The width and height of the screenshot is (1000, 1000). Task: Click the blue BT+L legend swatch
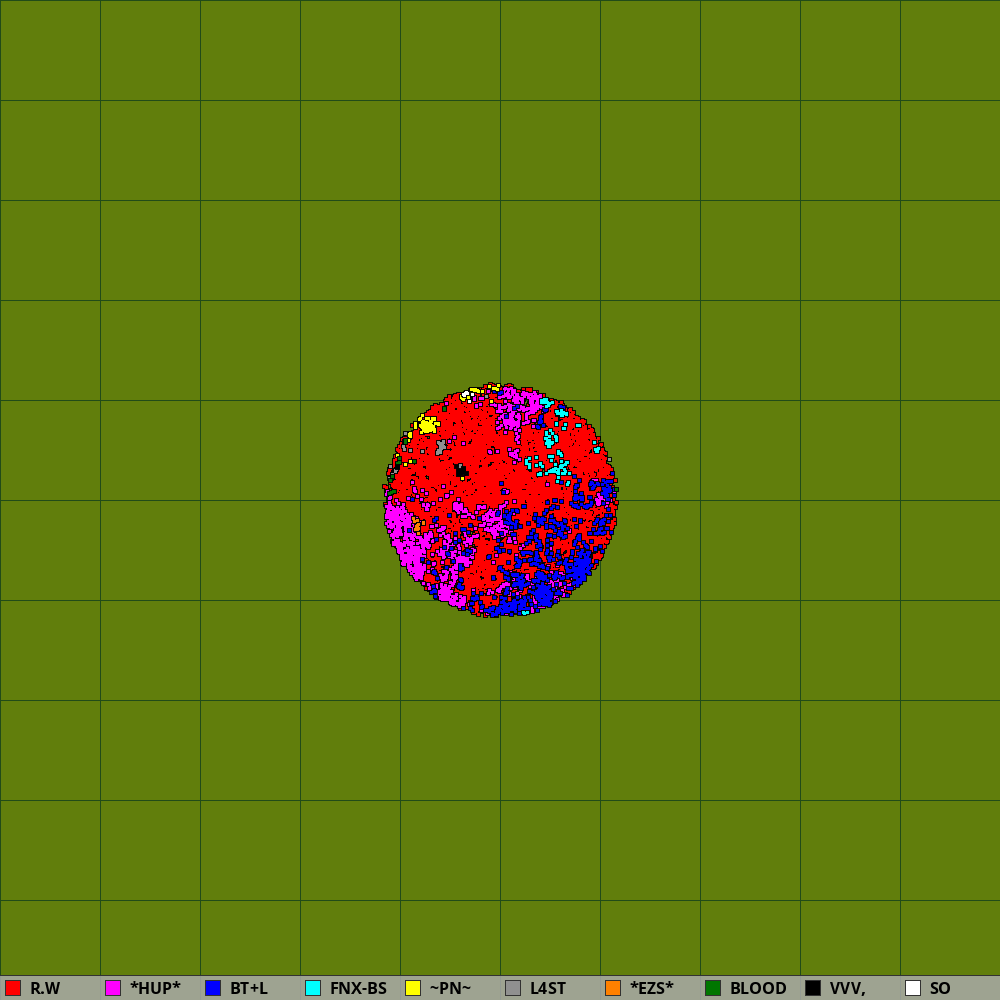(213, 988)
